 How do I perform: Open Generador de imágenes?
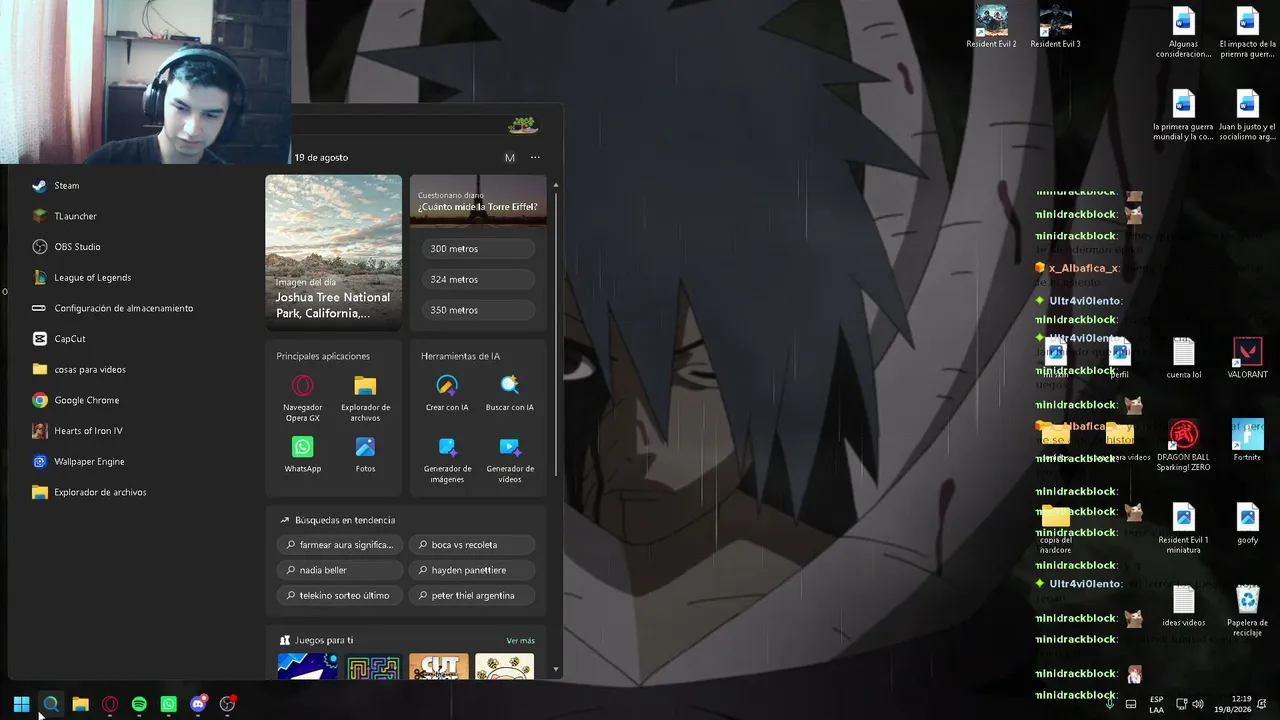[x=447, y=460]
